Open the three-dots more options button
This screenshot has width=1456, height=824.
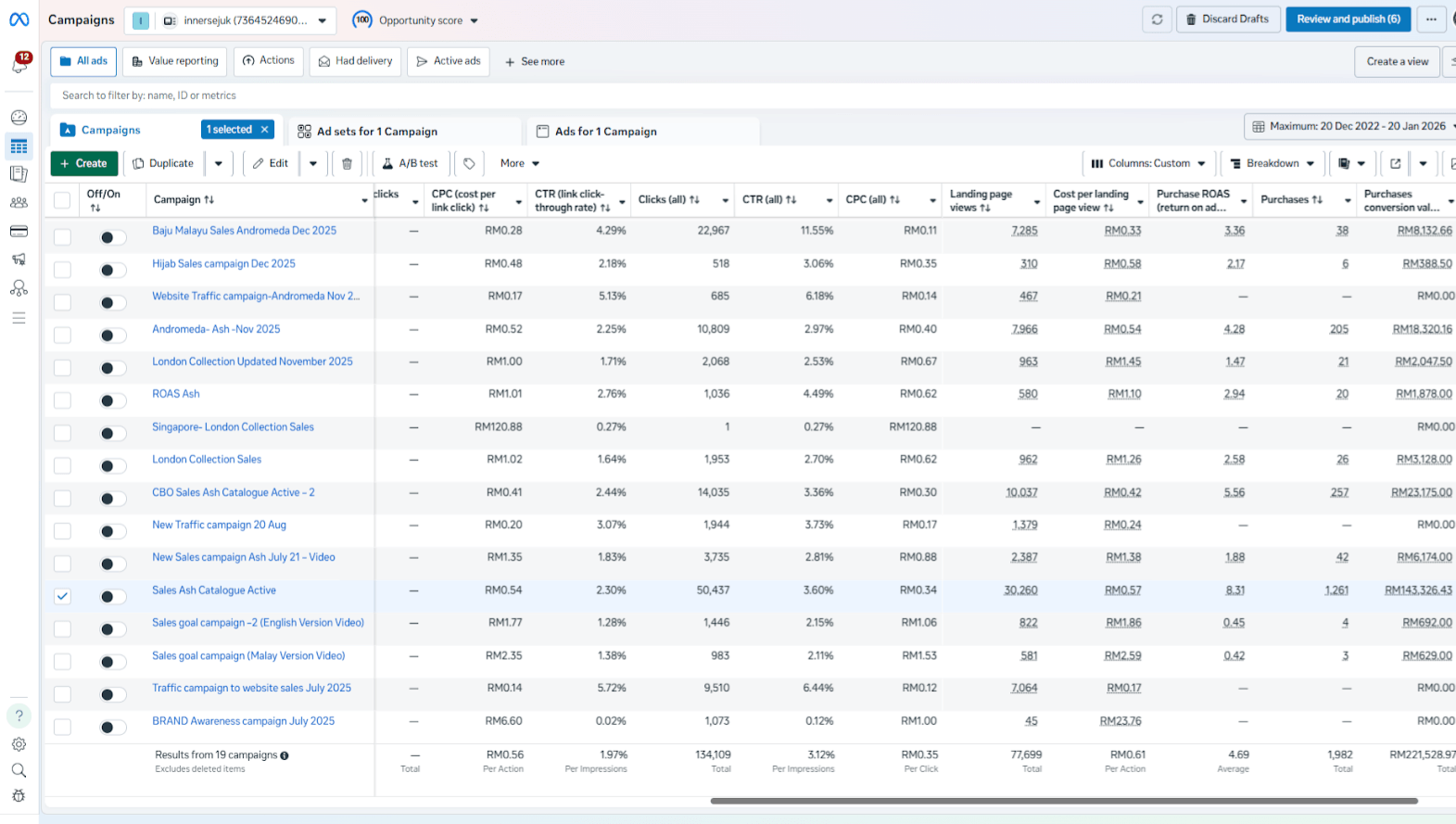(x=1431, y=19)
